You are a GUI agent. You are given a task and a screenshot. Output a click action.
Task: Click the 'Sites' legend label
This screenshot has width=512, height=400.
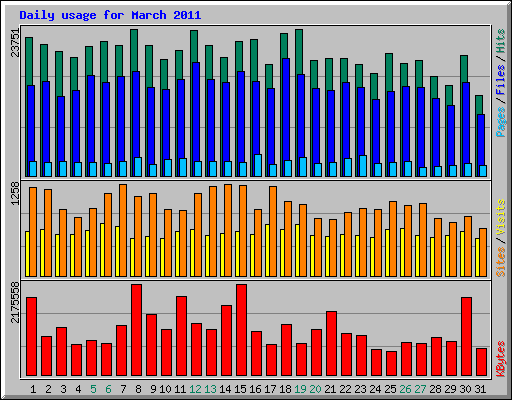tap(500, 262)
